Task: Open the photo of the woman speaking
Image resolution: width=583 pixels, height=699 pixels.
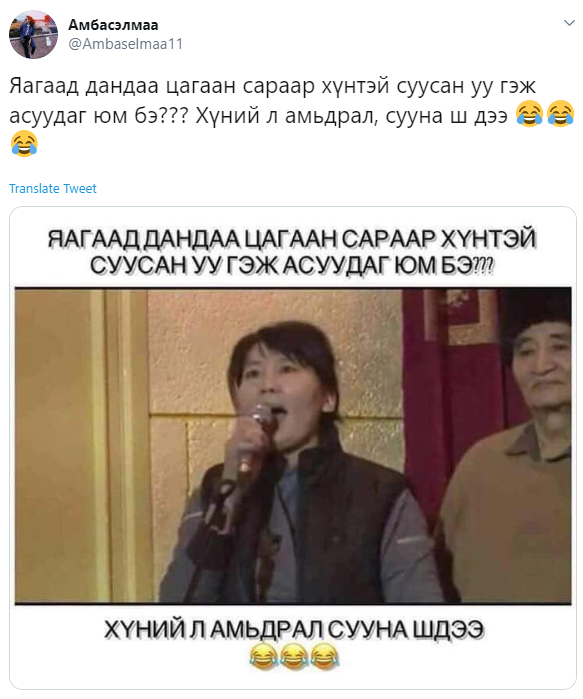Action: (293, 446)
